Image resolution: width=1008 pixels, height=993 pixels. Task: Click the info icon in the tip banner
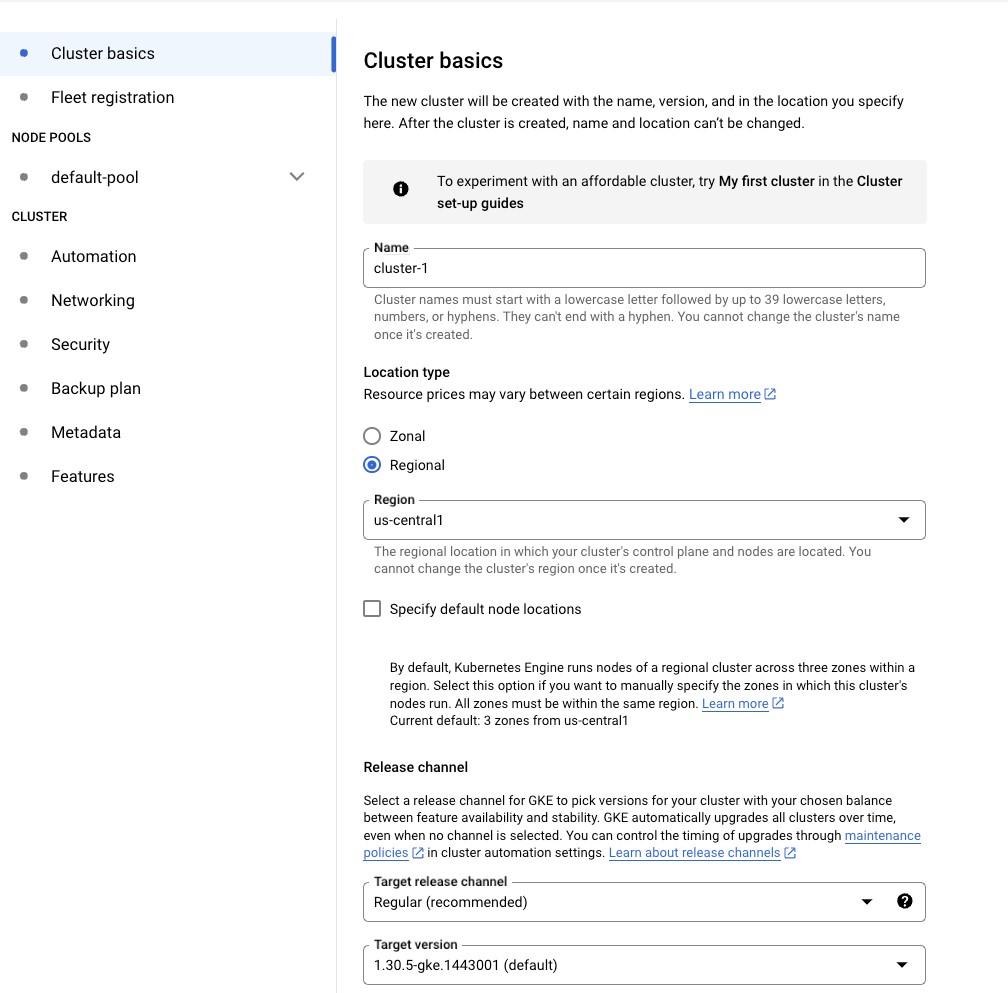(400, 188)
